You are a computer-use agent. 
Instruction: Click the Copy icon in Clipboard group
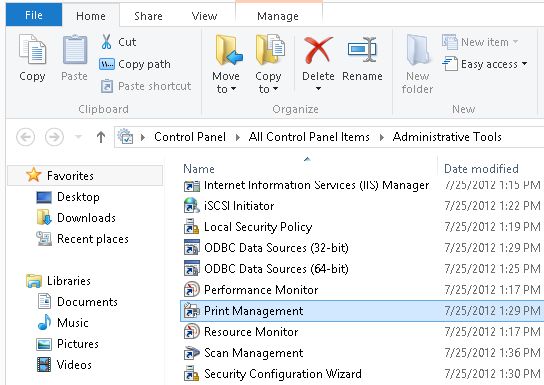pyautogui.click(x=32, y=50)
